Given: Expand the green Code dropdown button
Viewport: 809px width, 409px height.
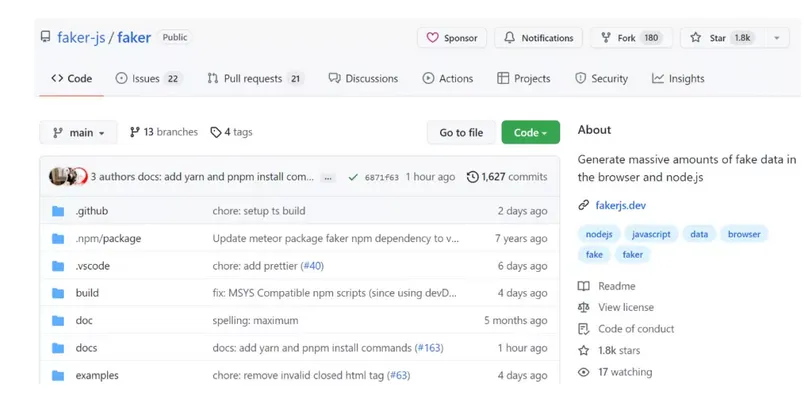Looking at the screenshot, I should [530, 132].
